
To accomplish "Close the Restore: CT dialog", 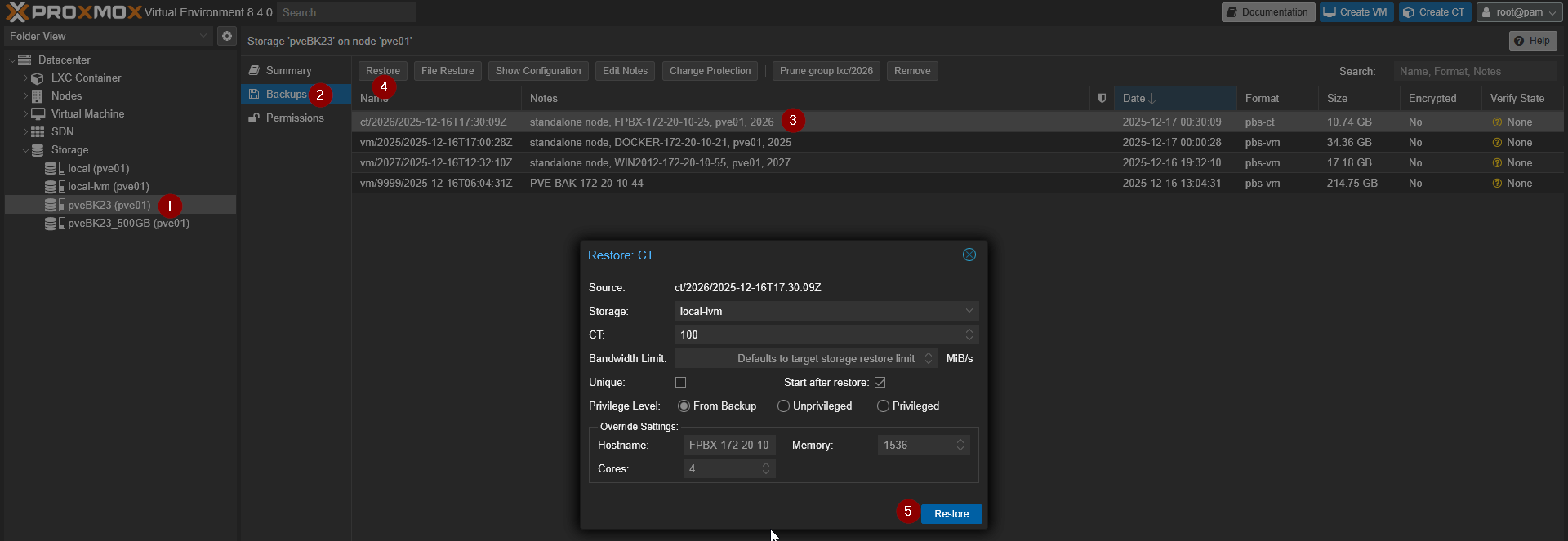I will [x=969, y=255].
